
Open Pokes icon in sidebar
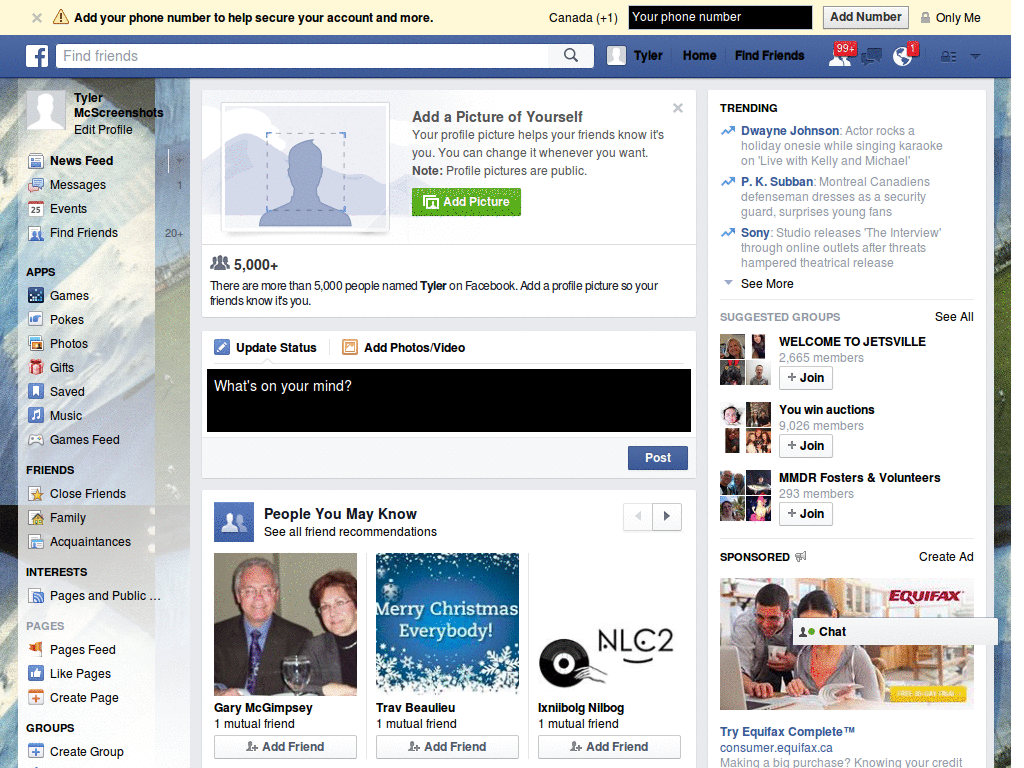coord(36,319)
